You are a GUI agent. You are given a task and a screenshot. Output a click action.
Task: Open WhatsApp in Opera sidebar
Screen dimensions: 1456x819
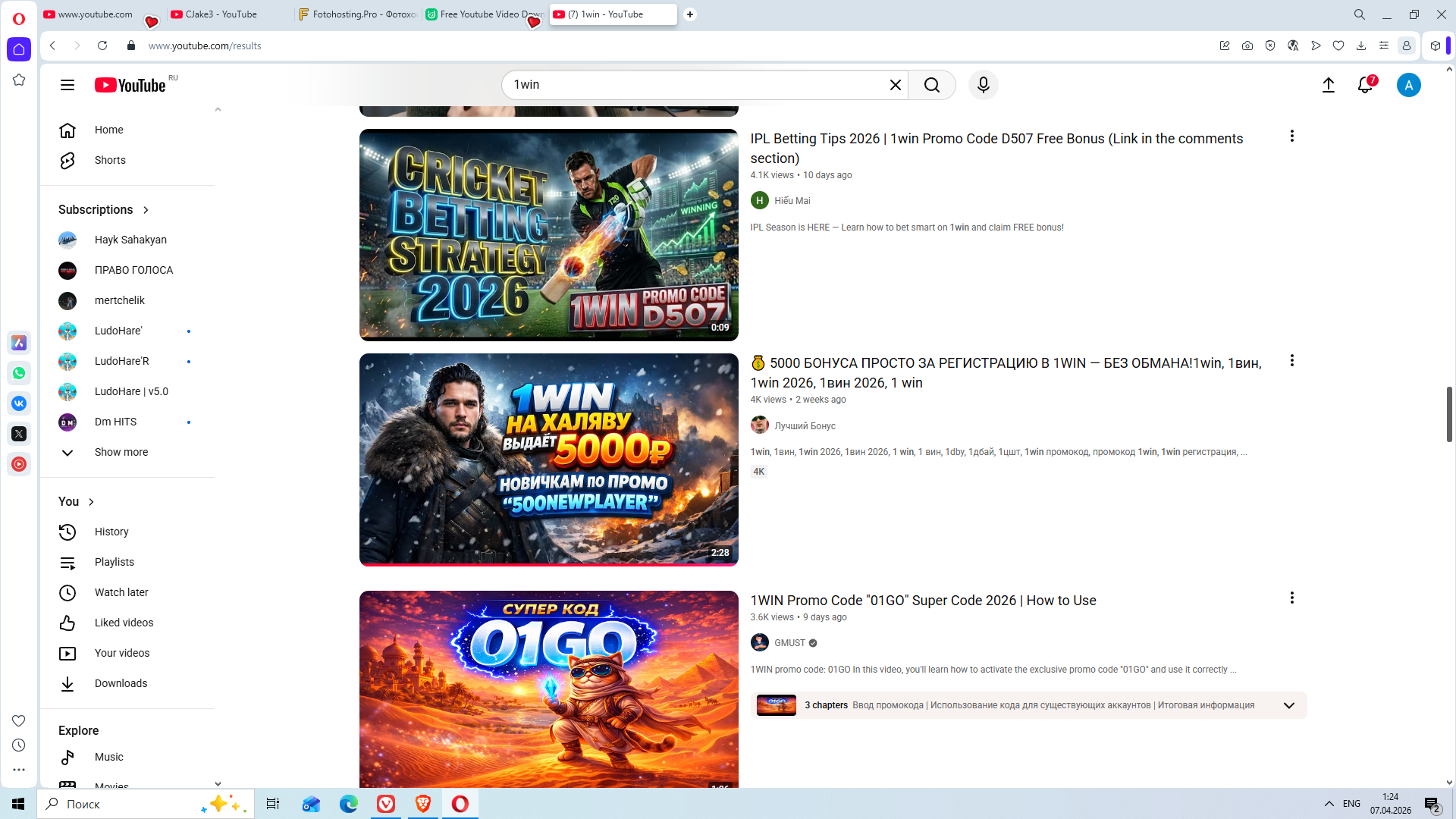pos(19,373)
